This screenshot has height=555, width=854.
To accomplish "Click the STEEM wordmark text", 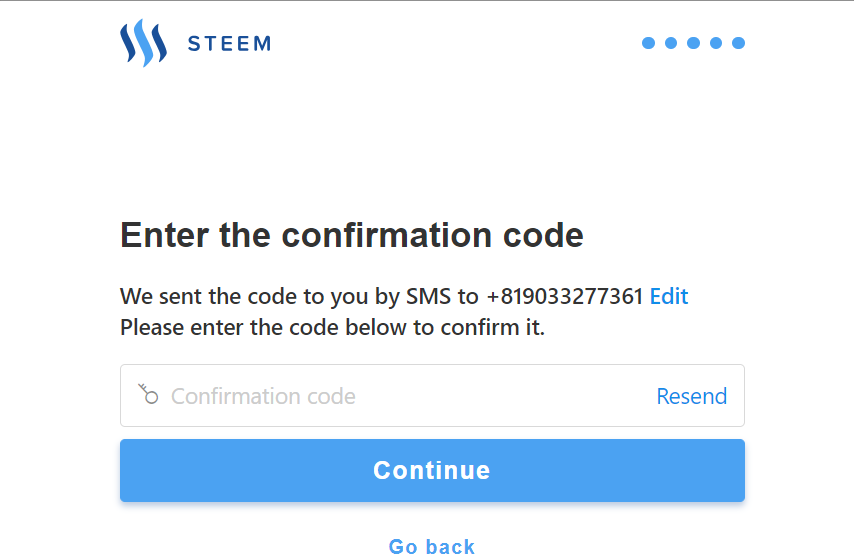I will (x=229, y=44).
